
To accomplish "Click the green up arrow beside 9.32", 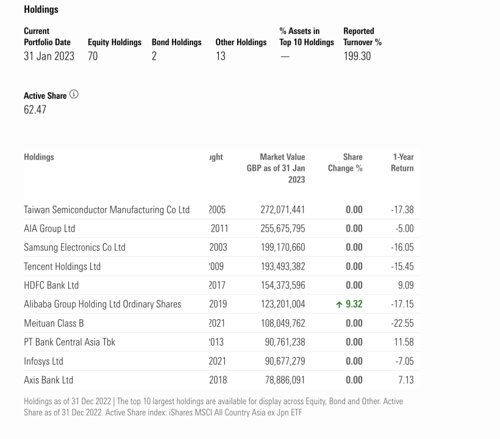I will [339, 304].
